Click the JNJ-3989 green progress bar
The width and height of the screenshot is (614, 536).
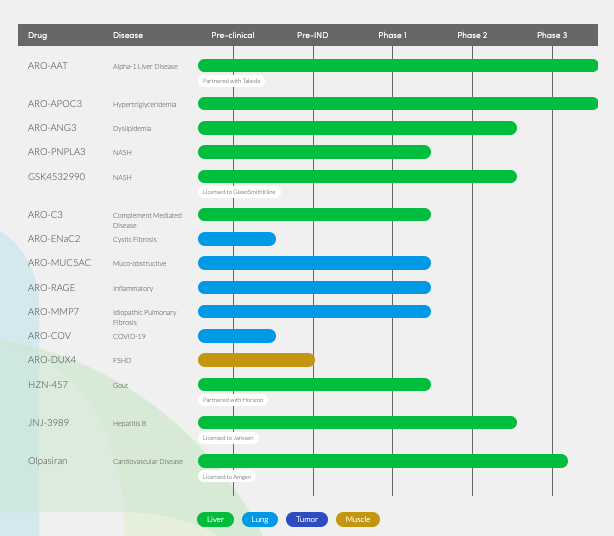pyautogui.click(x=358, y=422)
